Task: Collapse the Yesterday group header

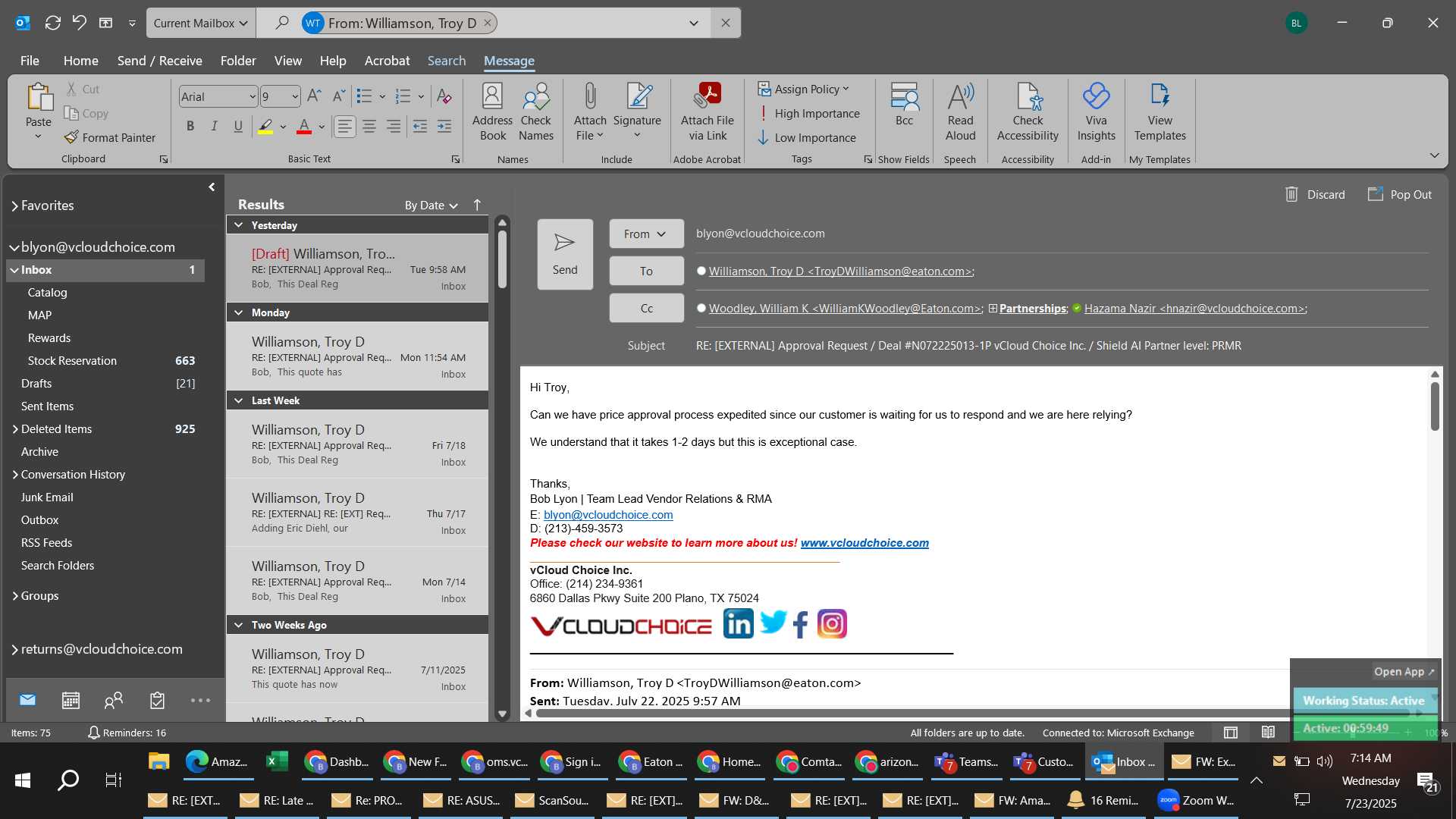Action: pyautogui.click(x=239, y=225)
